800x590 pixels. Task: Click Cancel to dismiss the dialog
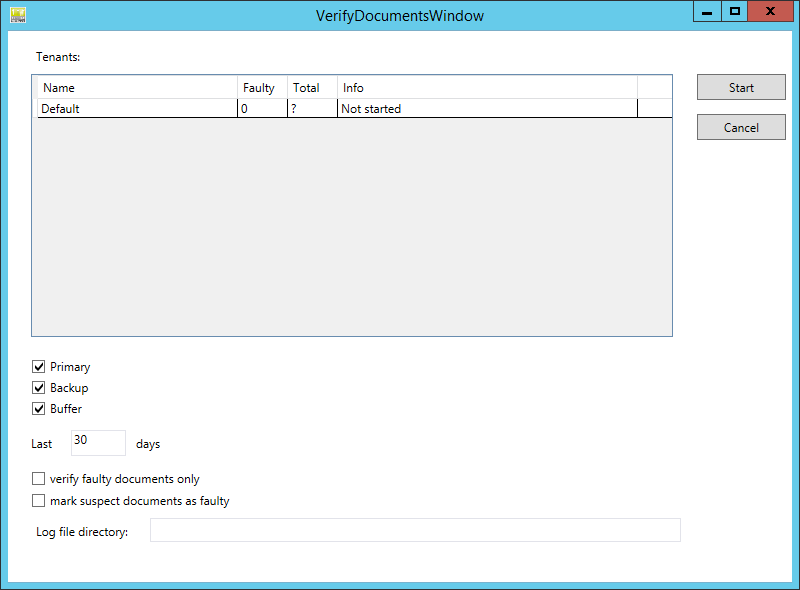[x=740, y=127]
